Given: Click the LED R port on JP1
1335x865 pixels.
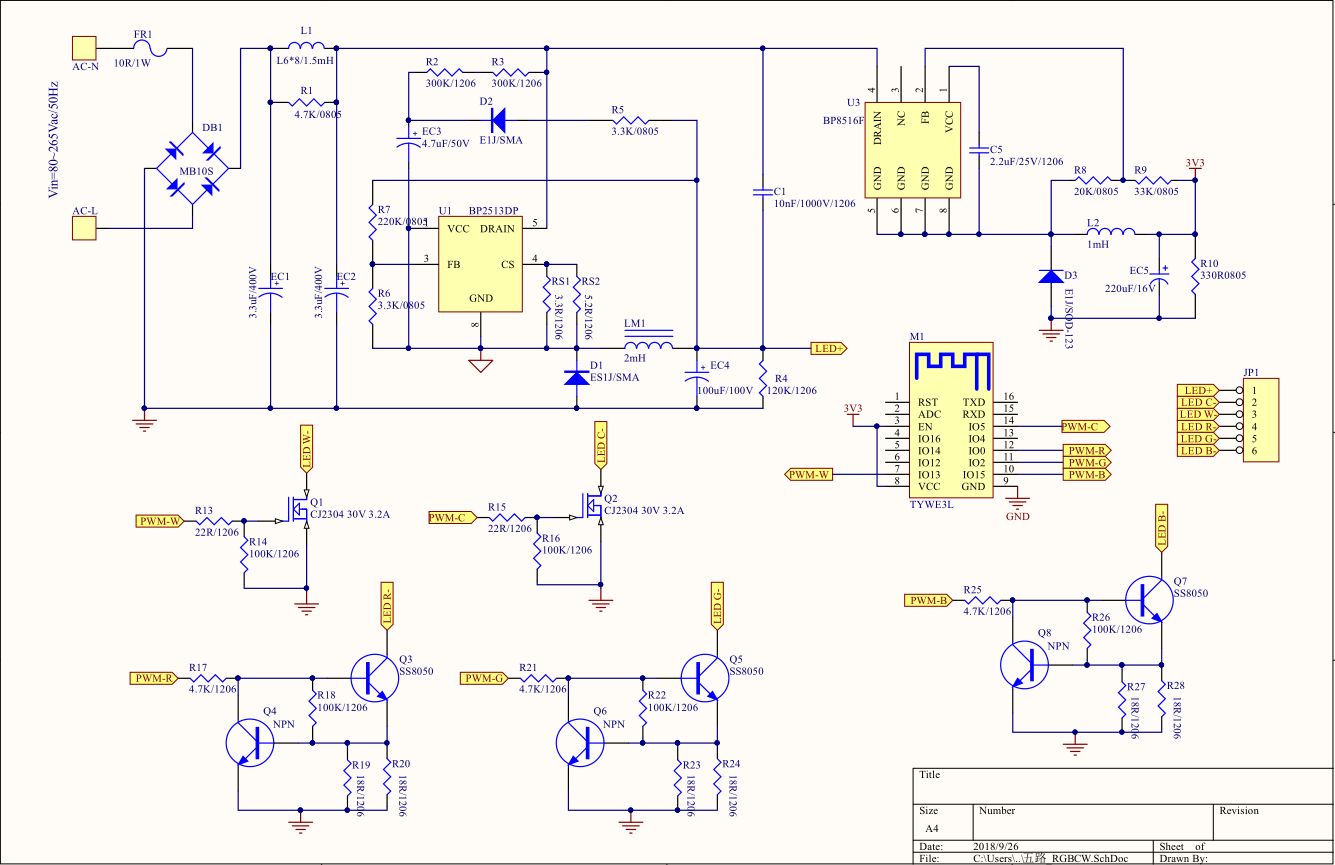Looking at the screenshot, I should [1198, 426].
